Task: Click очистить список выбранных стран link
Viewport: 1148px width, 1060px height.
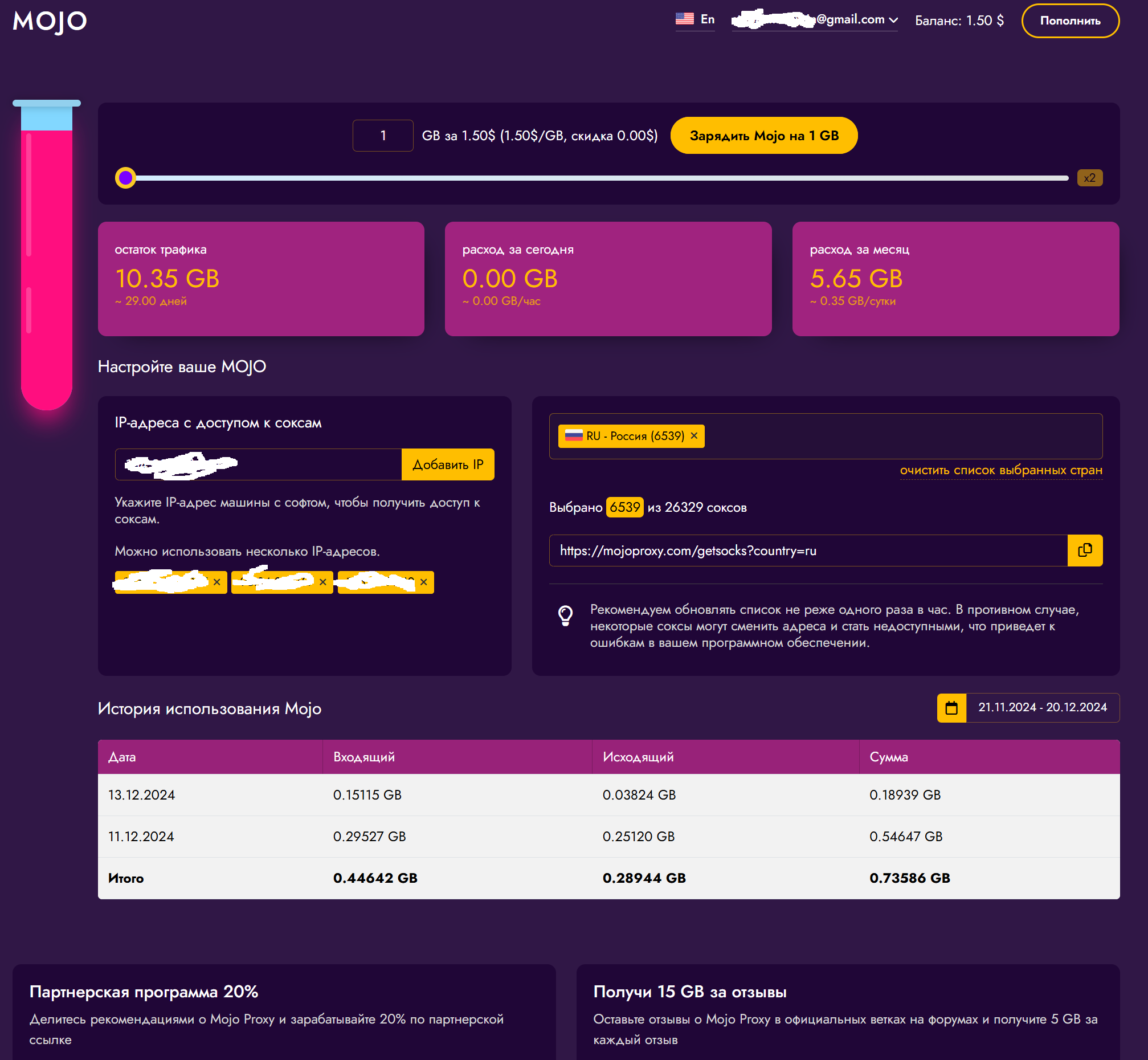Action: point(1000,470)
